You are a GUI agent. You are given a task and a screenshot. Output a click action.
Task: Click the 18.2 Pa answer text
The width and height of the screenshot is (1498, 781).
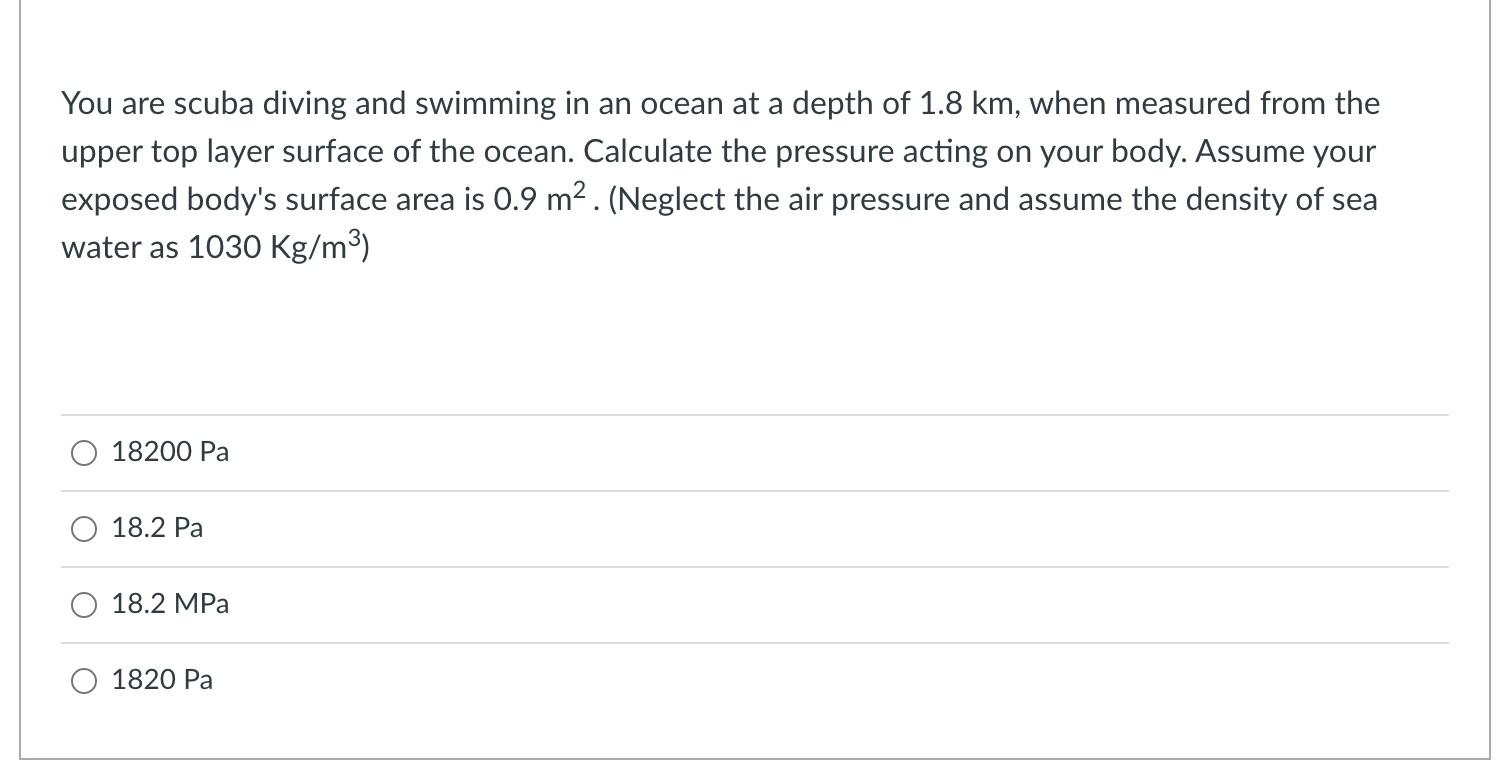[157, 528]
